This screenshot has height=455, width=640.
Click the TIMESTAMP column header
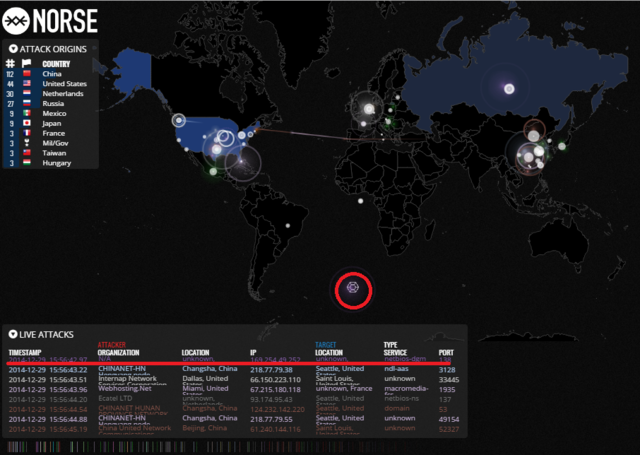[x=25, y=353]
